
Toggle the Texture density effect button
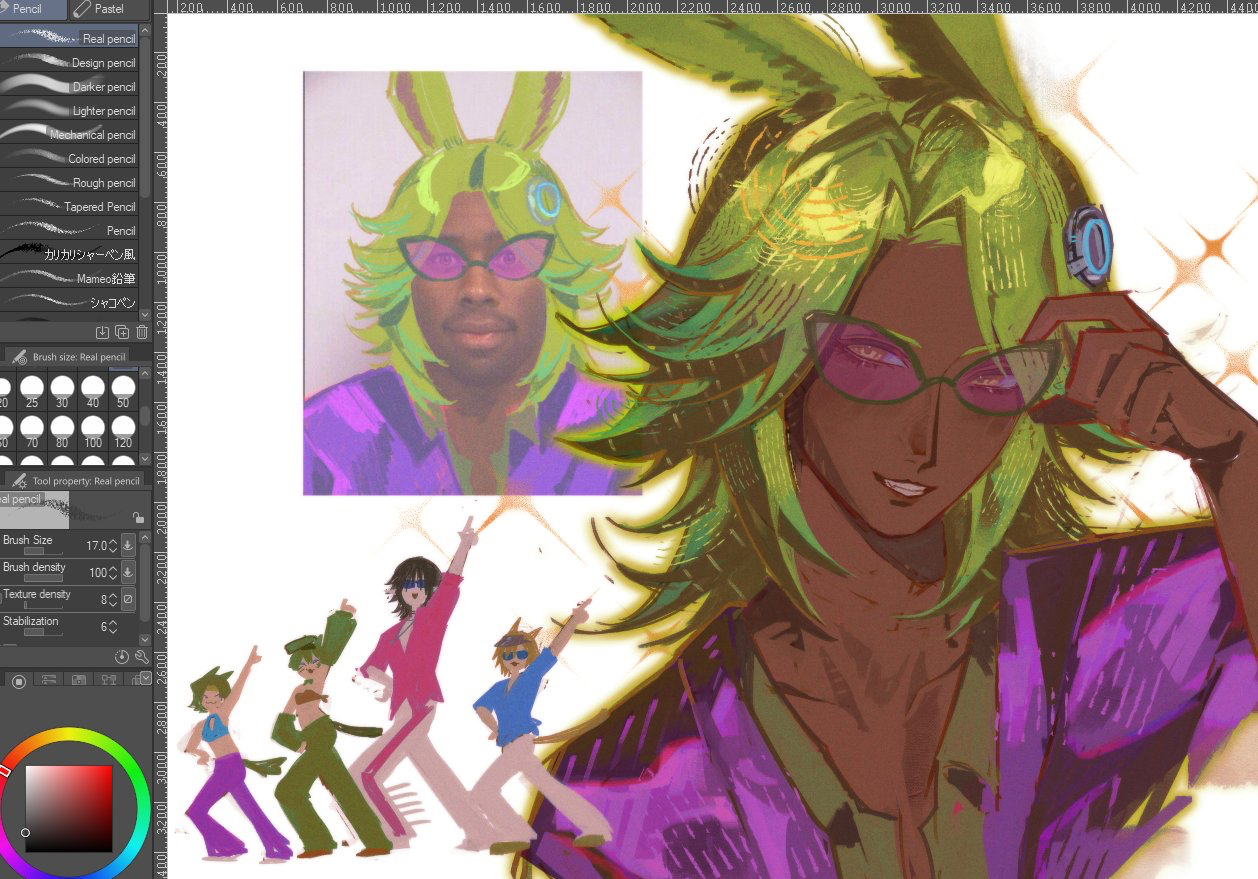point(128,599)
